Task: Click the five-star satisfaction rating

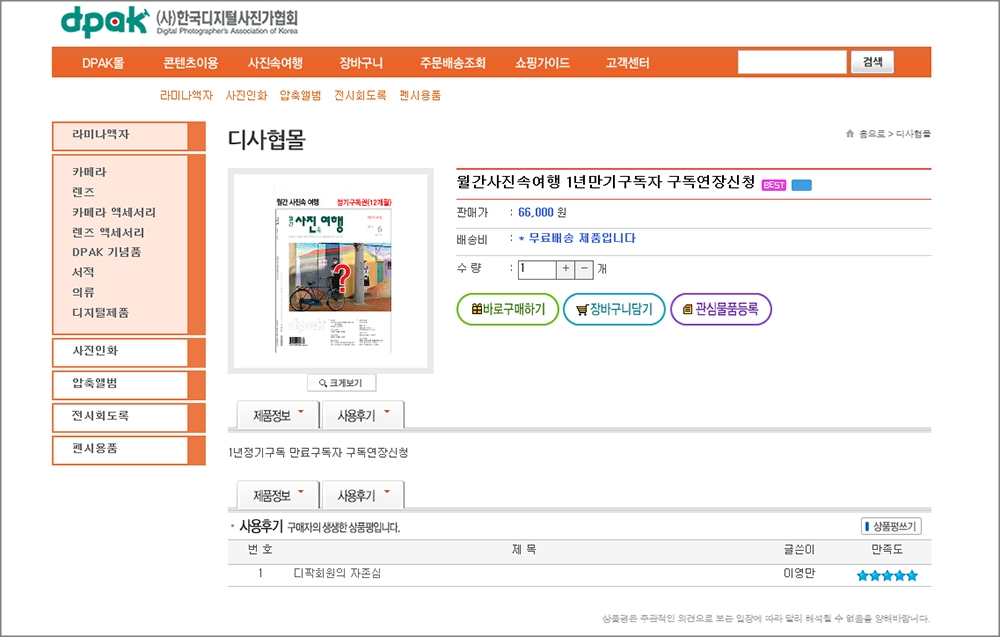Action: 886,574
